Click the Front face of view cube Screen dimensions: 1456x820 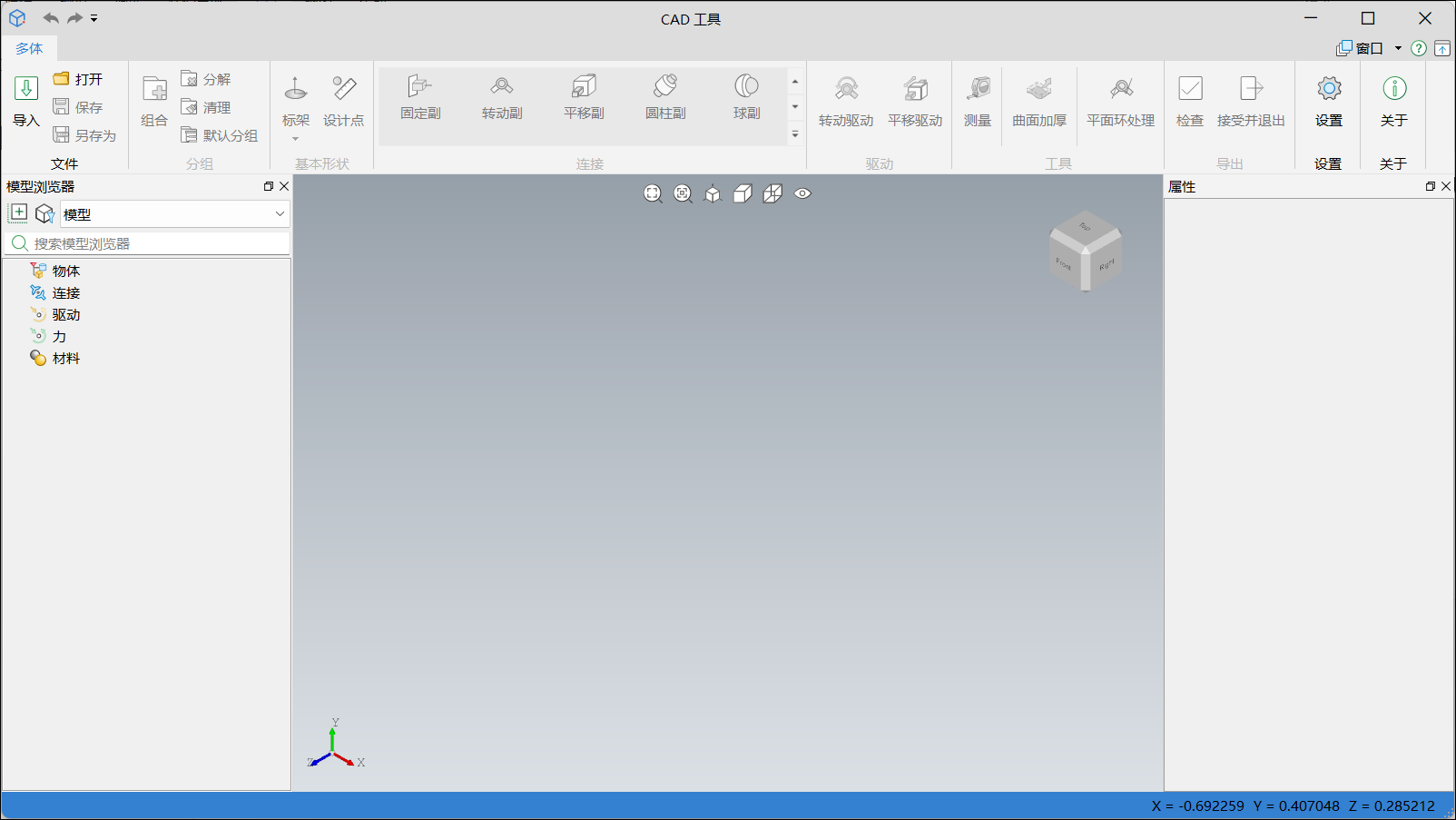1065,263
